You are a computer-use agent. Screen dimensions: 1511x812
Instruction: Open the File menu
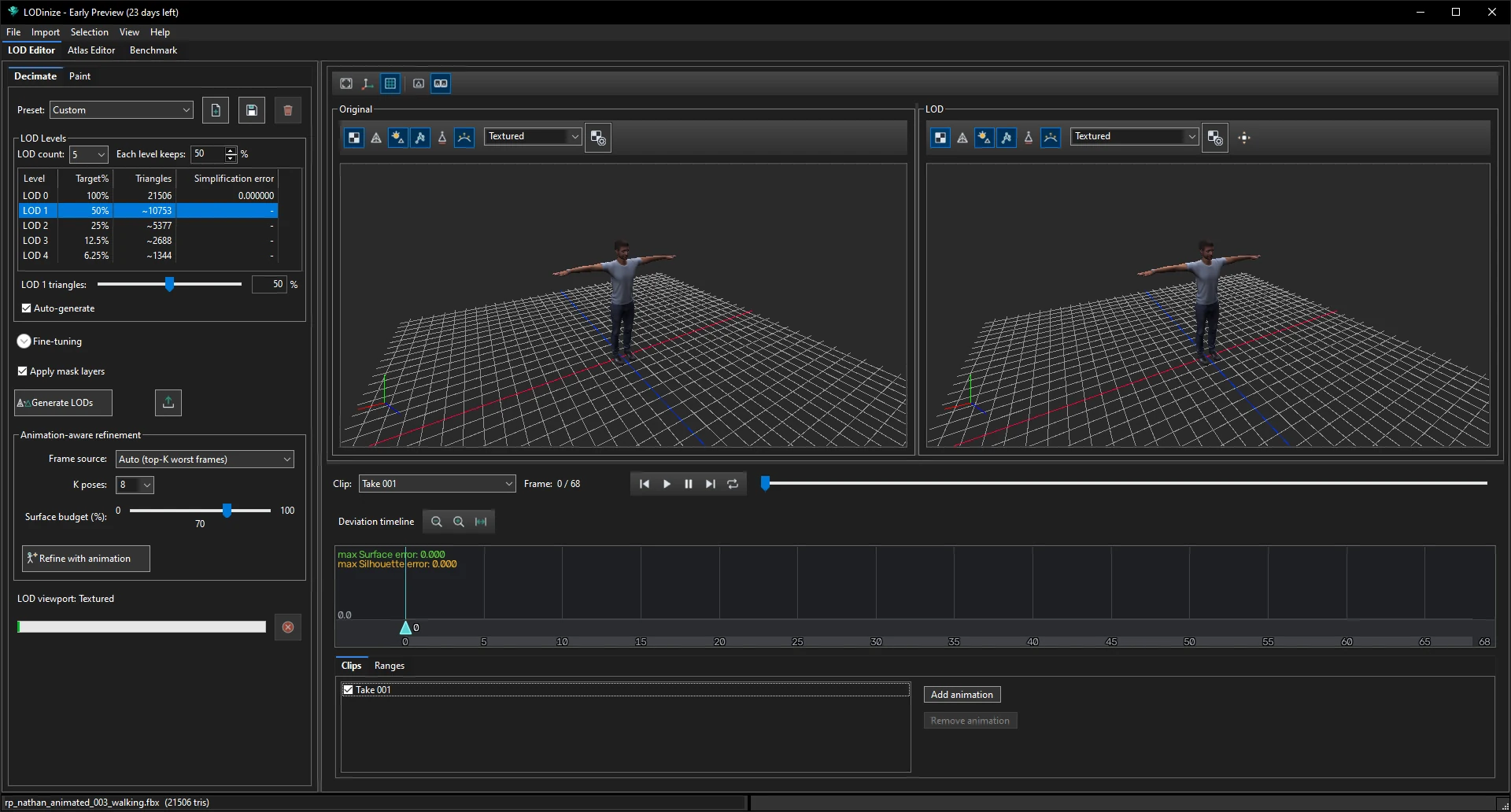click(x=13, y=32)
